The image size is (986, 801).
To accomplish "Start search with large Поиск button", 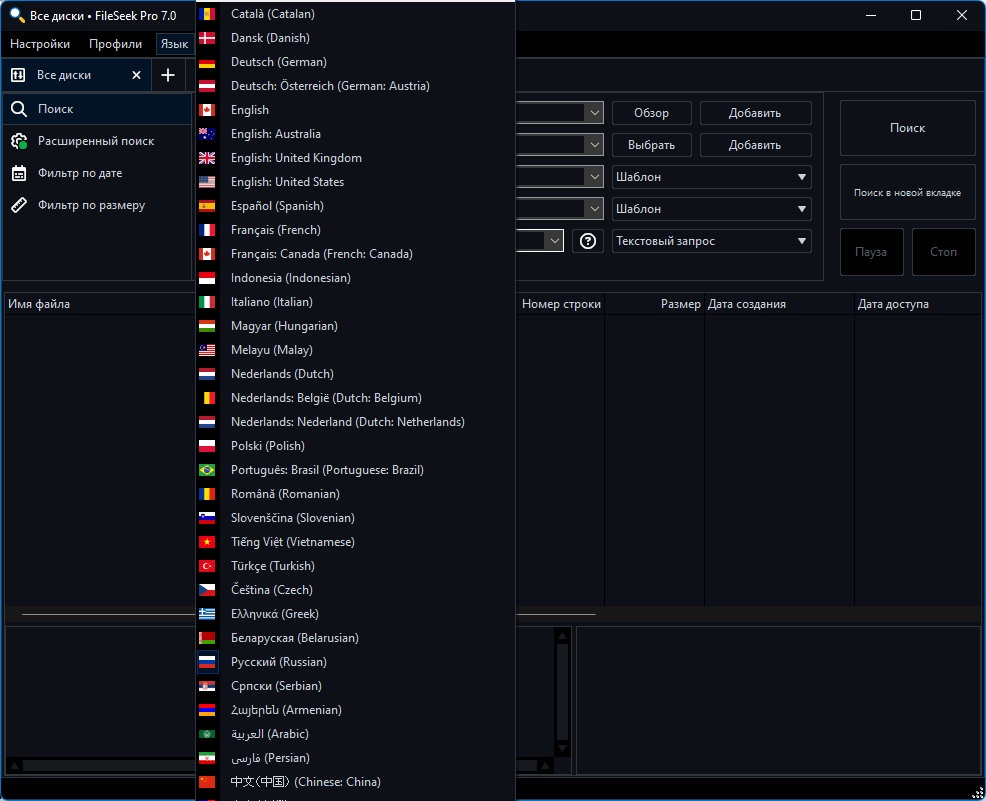I will 907,128.
